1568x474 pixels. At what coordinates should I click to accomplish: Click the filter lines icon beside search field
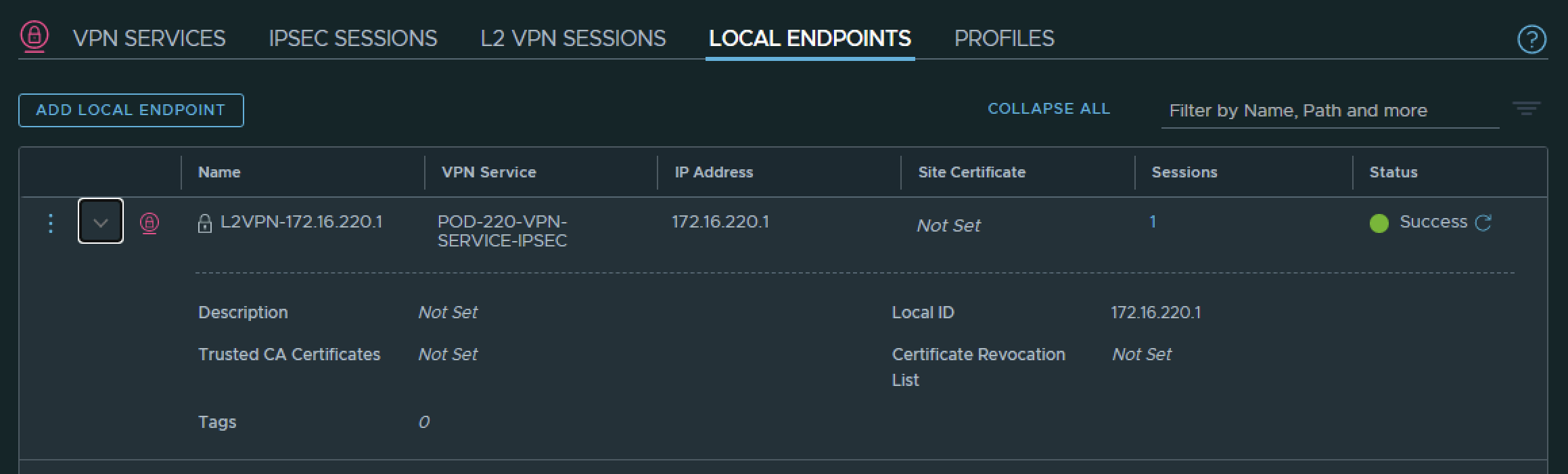[1526, 109]
